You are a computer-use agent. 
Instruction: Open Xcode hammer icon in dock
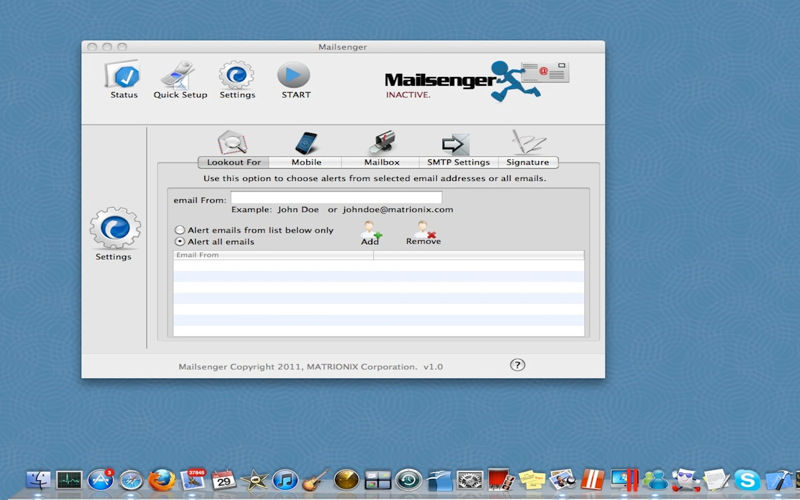coord(779,480)
